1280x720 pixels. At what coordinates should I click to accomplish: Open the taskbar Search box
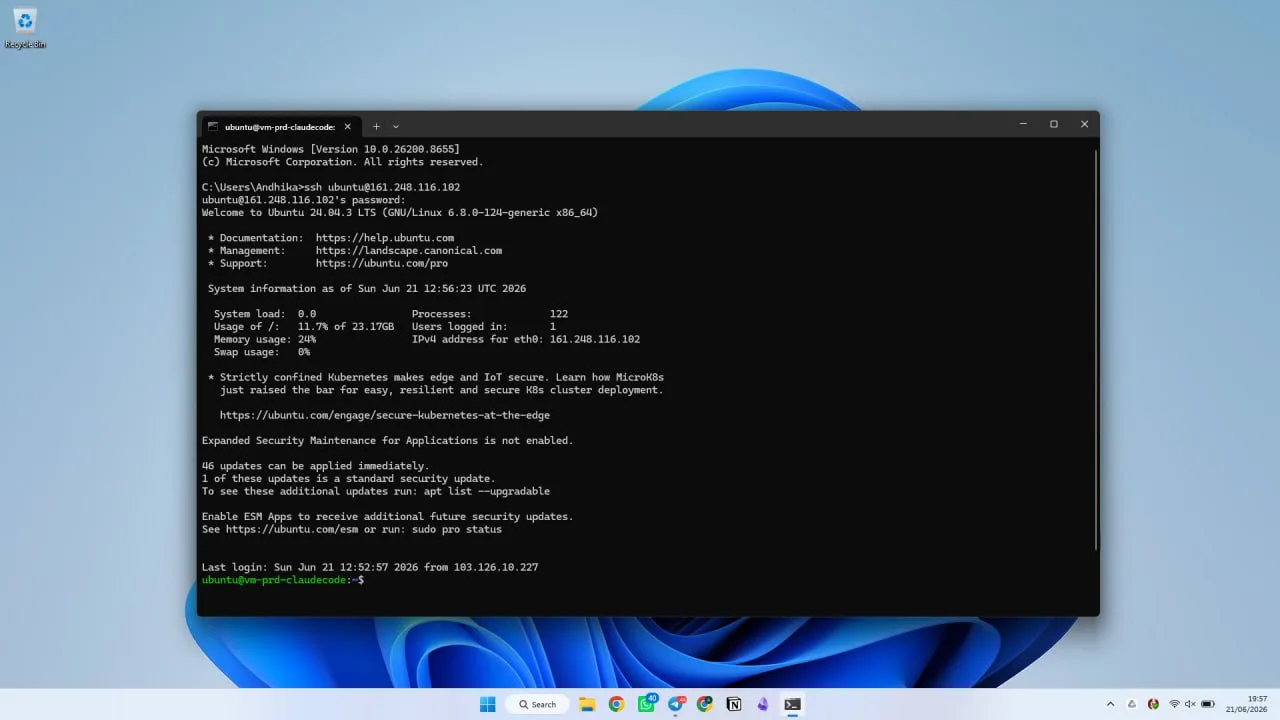537,704
